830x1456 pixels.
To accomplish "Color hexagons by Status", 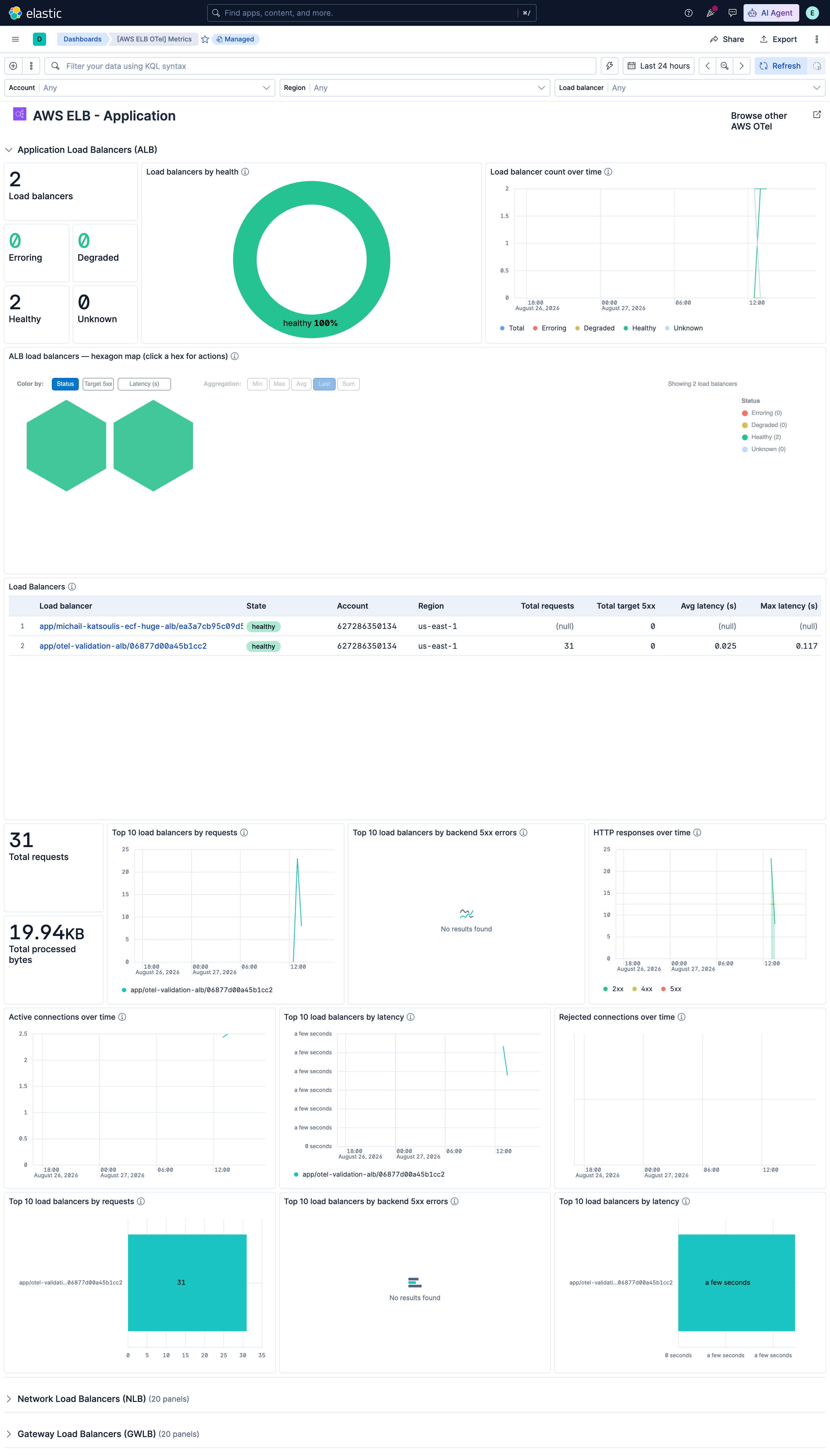I will pos(65,384).
